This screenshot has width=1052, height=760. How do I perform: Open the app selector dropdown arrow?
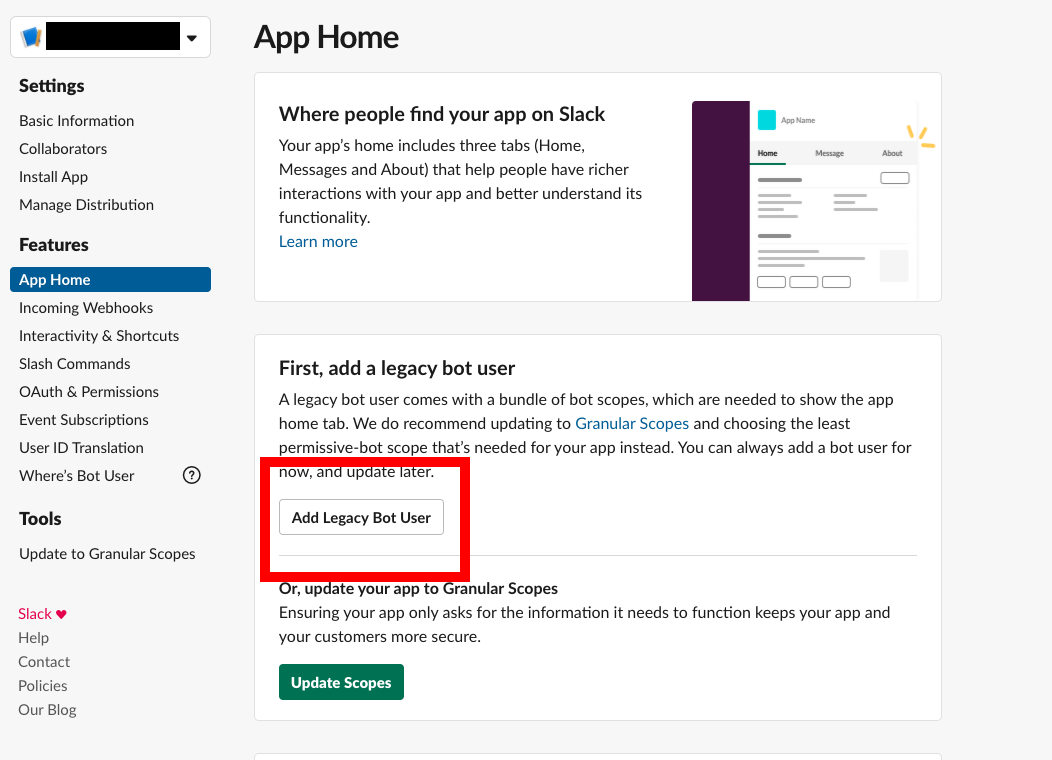pyautogui.click(x=192, y=38)
